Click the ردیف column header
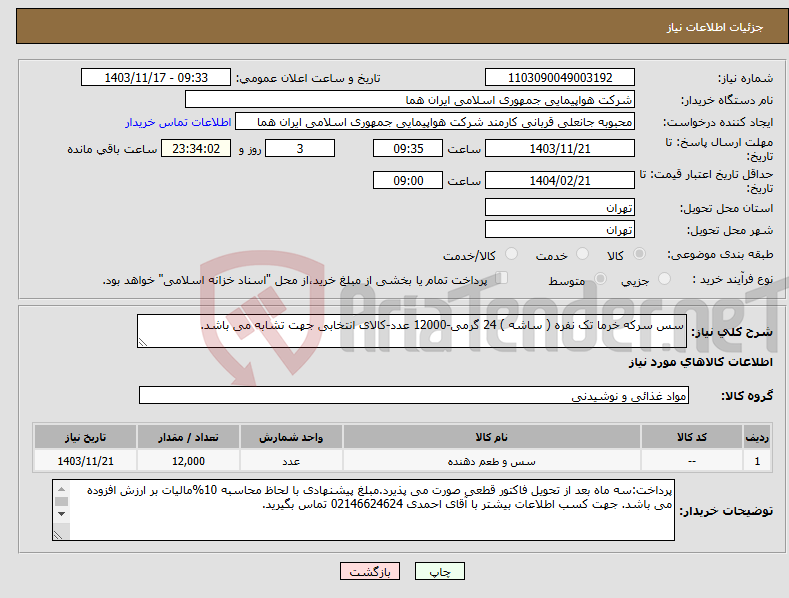Screen dimensions: 789x598 (x=757, y=437)
